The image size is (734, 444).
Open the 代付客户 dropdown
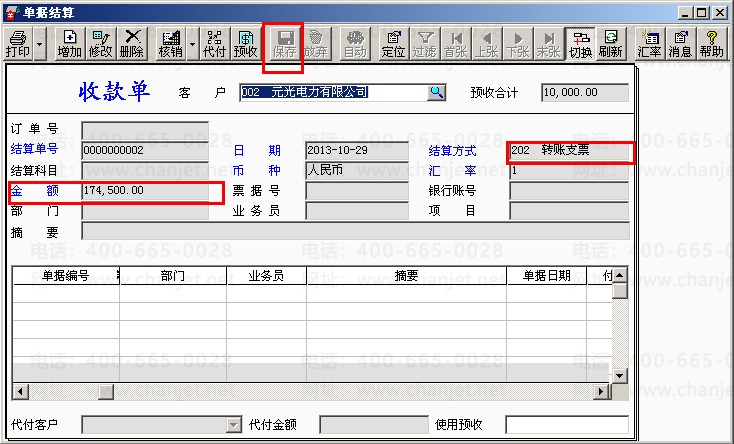click(233, 425)
